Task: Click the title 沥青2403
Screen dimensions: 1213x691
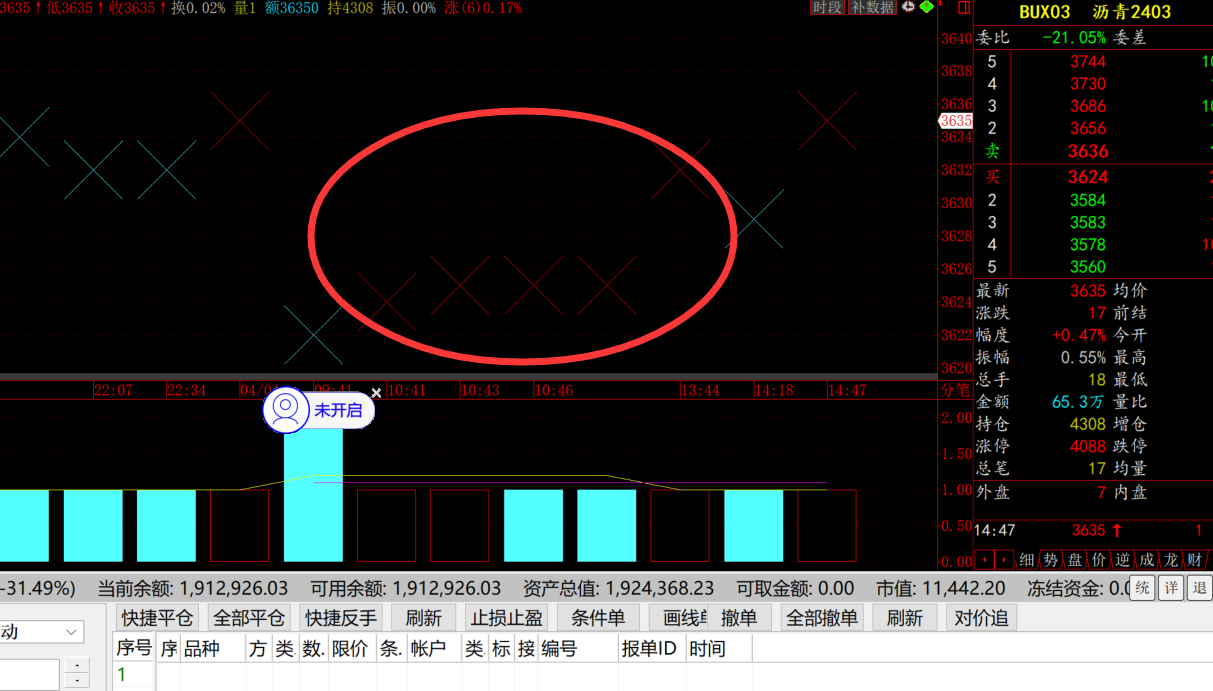Action: pos(1131,12)
